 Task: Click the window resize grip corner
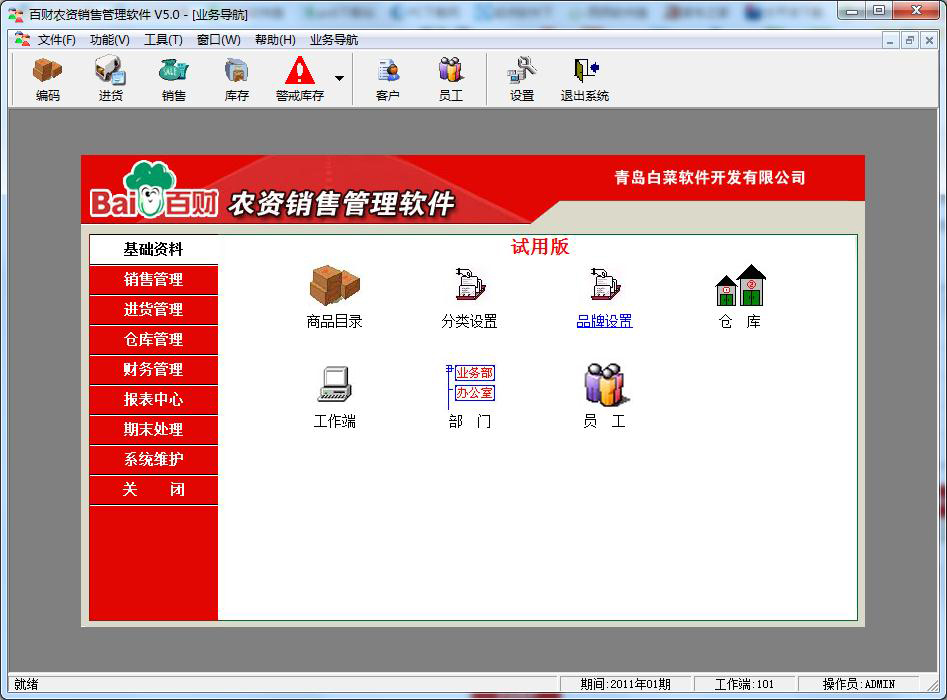tap(932, 685)
